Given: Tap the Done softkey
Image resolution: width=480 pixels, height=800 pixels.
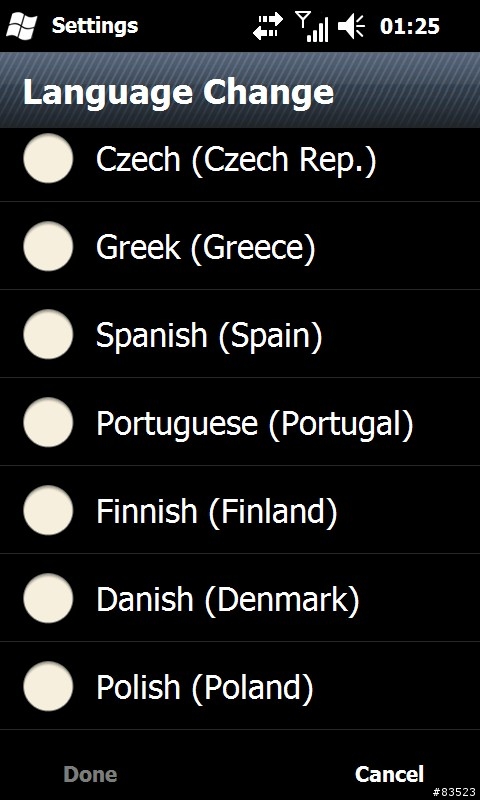Looking at the screenshot, I should point(90,774).
